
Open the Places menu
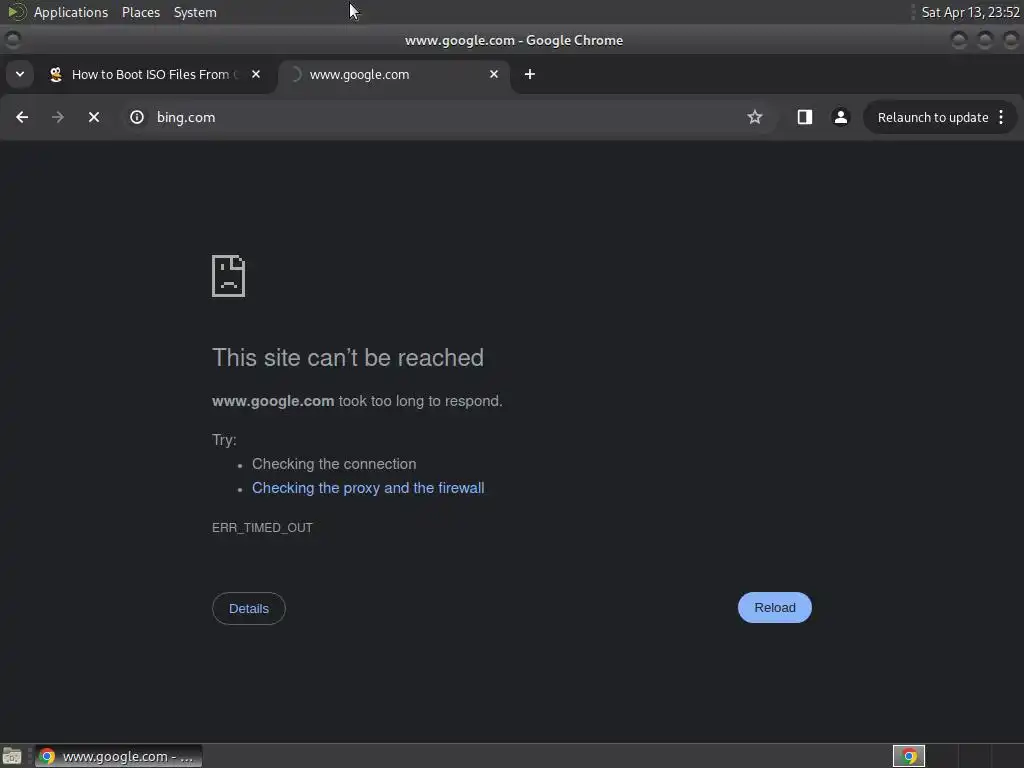[x=141, y=12]
